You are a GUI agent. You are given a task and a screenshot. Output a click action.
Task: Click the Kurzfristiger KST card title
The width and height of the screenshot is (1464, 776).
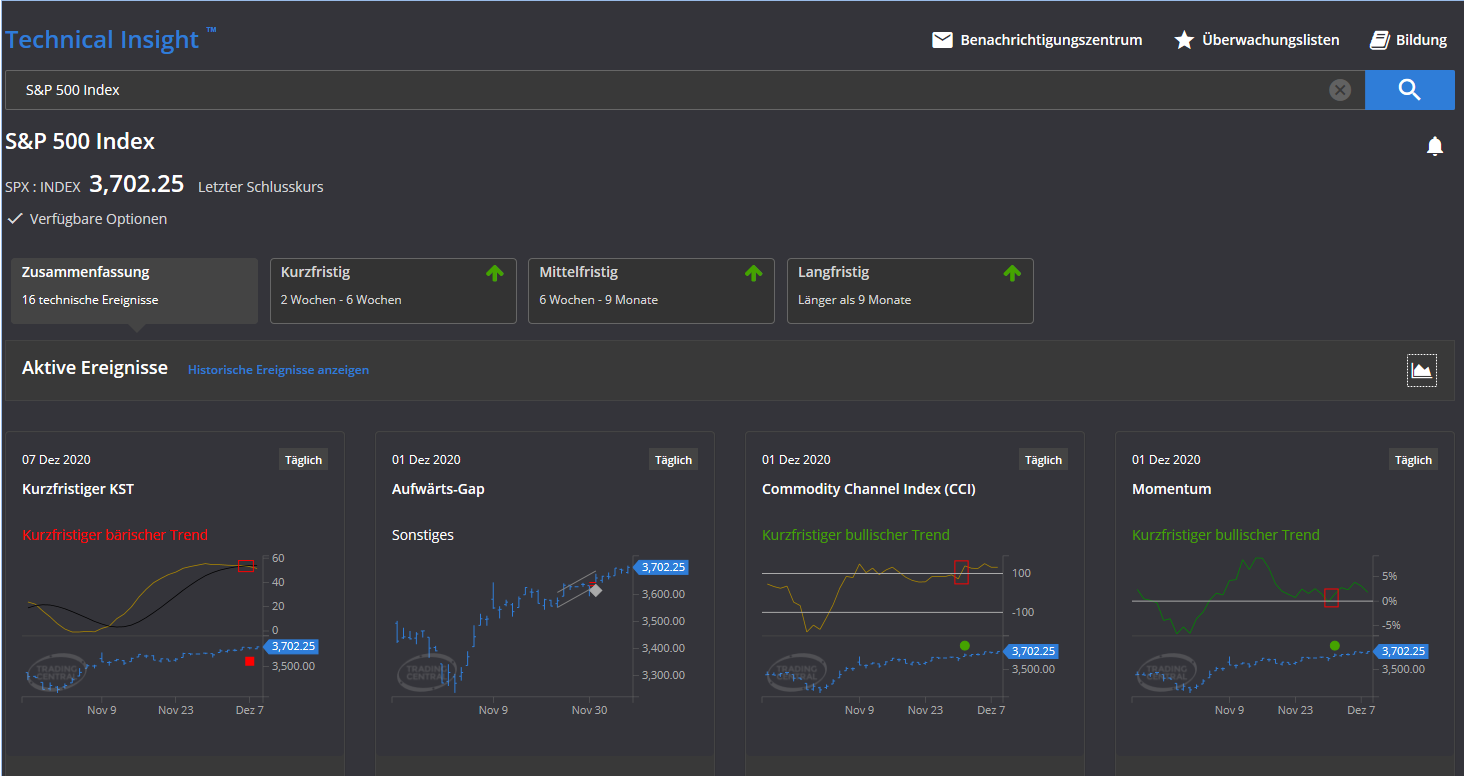pos(78,489)
